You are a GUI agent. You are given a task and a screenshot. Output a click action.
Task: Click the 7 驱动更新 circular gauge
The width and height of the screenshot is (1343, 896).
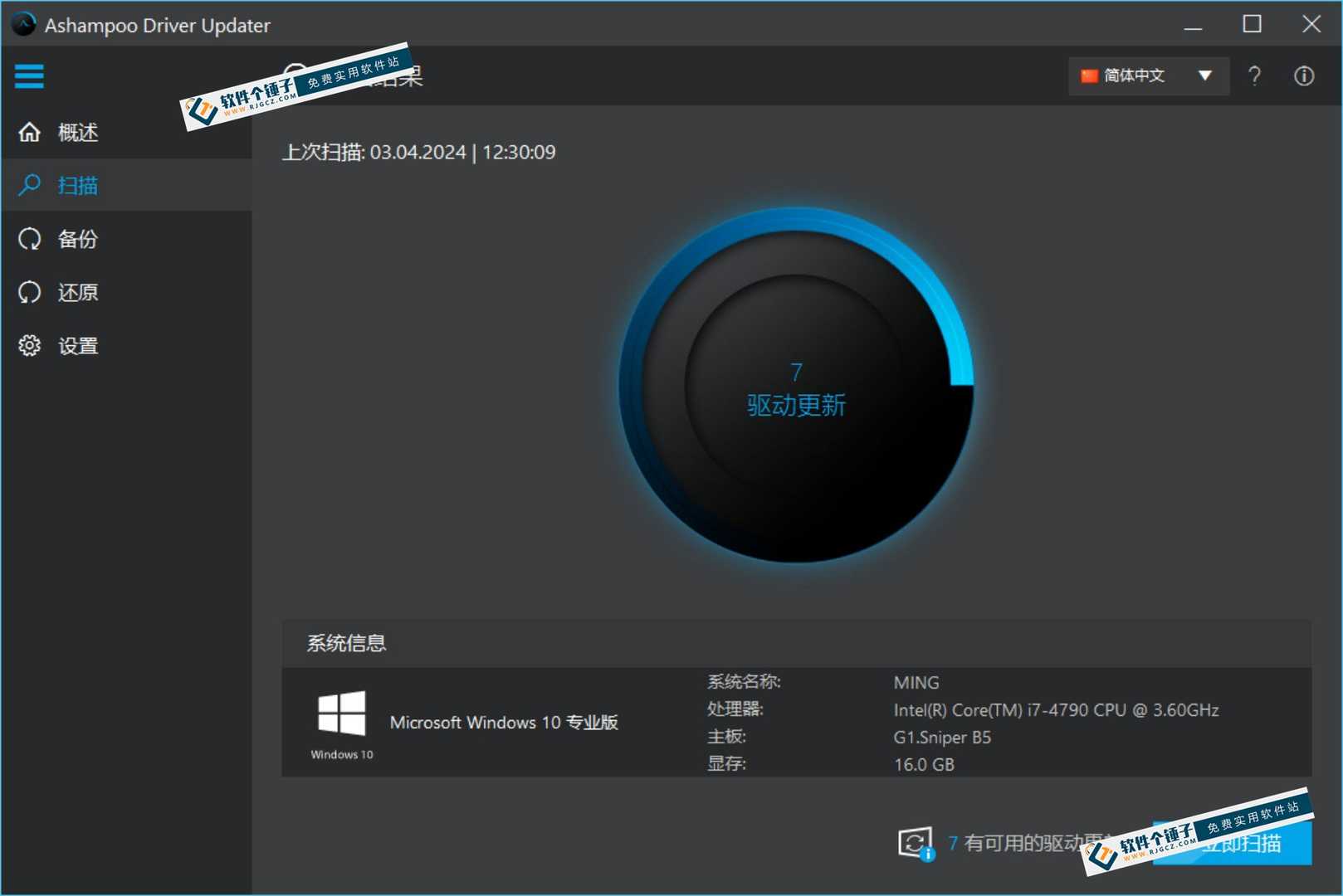(x=797, y=385)
